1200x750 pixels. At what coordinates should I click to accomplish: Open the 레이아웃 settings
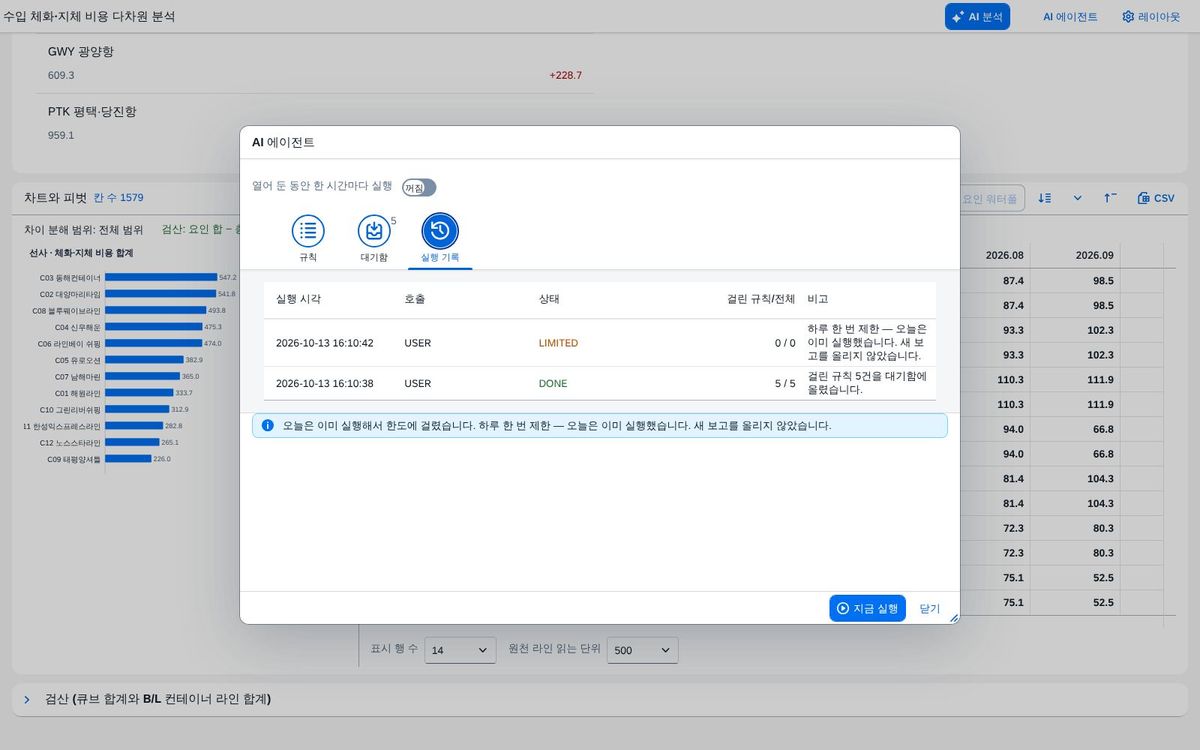[x=1151, y=16]
